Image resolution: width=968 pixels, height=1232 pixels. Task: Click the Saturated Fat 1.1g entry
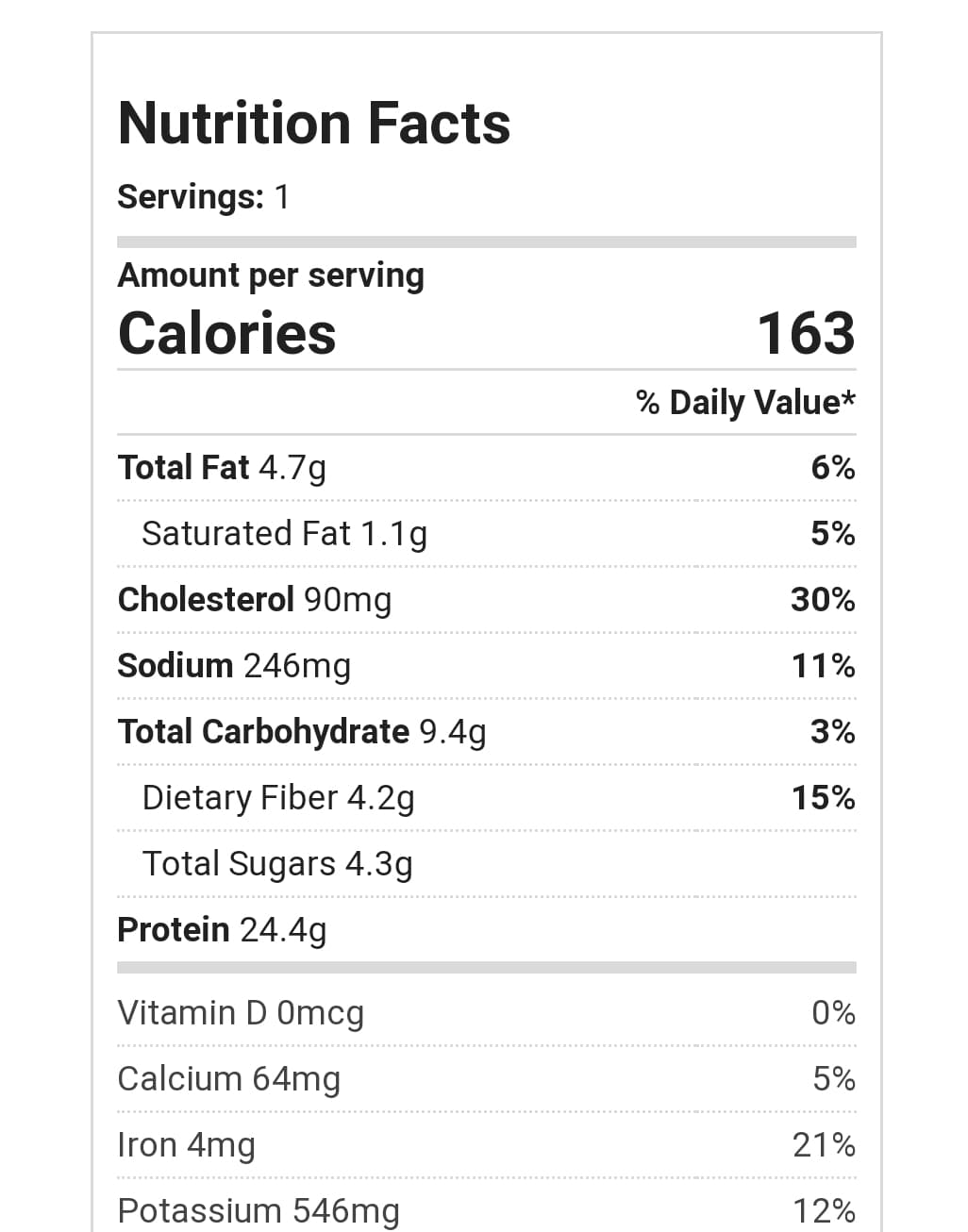coord(284,534)
